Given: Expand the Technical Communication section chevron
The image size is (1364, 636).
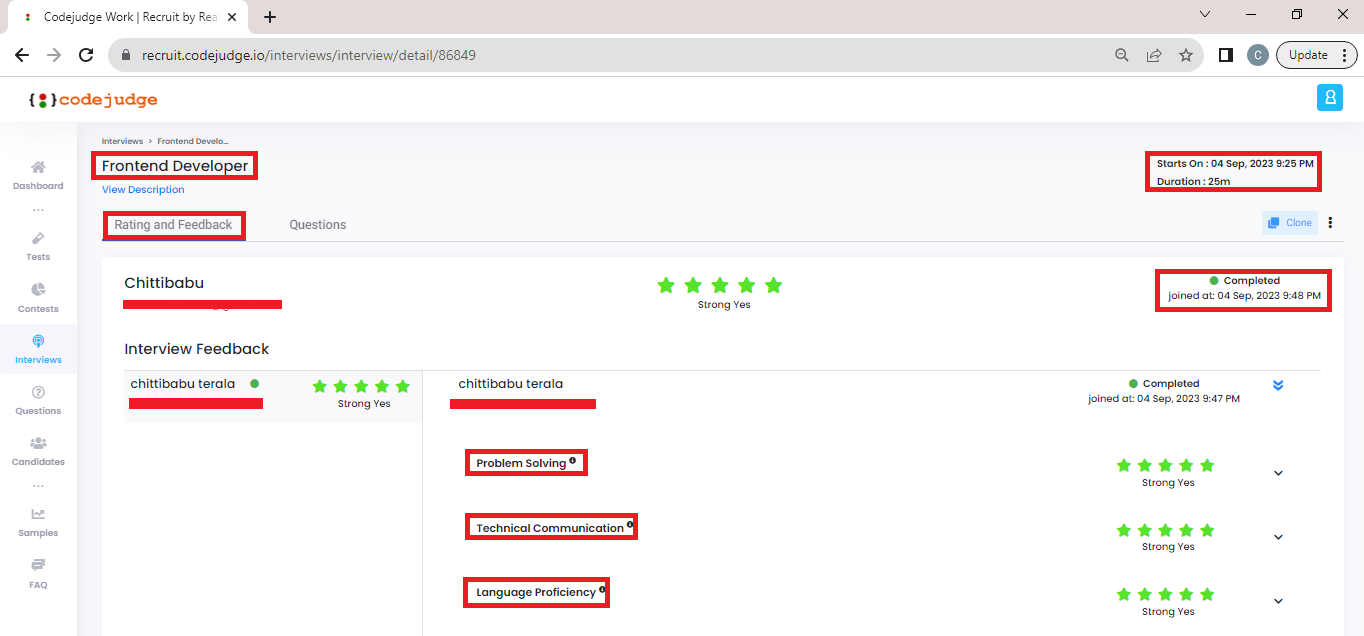Looking at the screenshot, I should point(1278,537).
